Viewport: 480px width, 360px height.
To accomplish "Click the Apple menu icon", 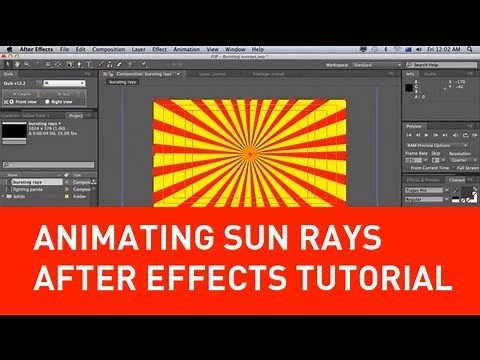I will tap(9, 49).
